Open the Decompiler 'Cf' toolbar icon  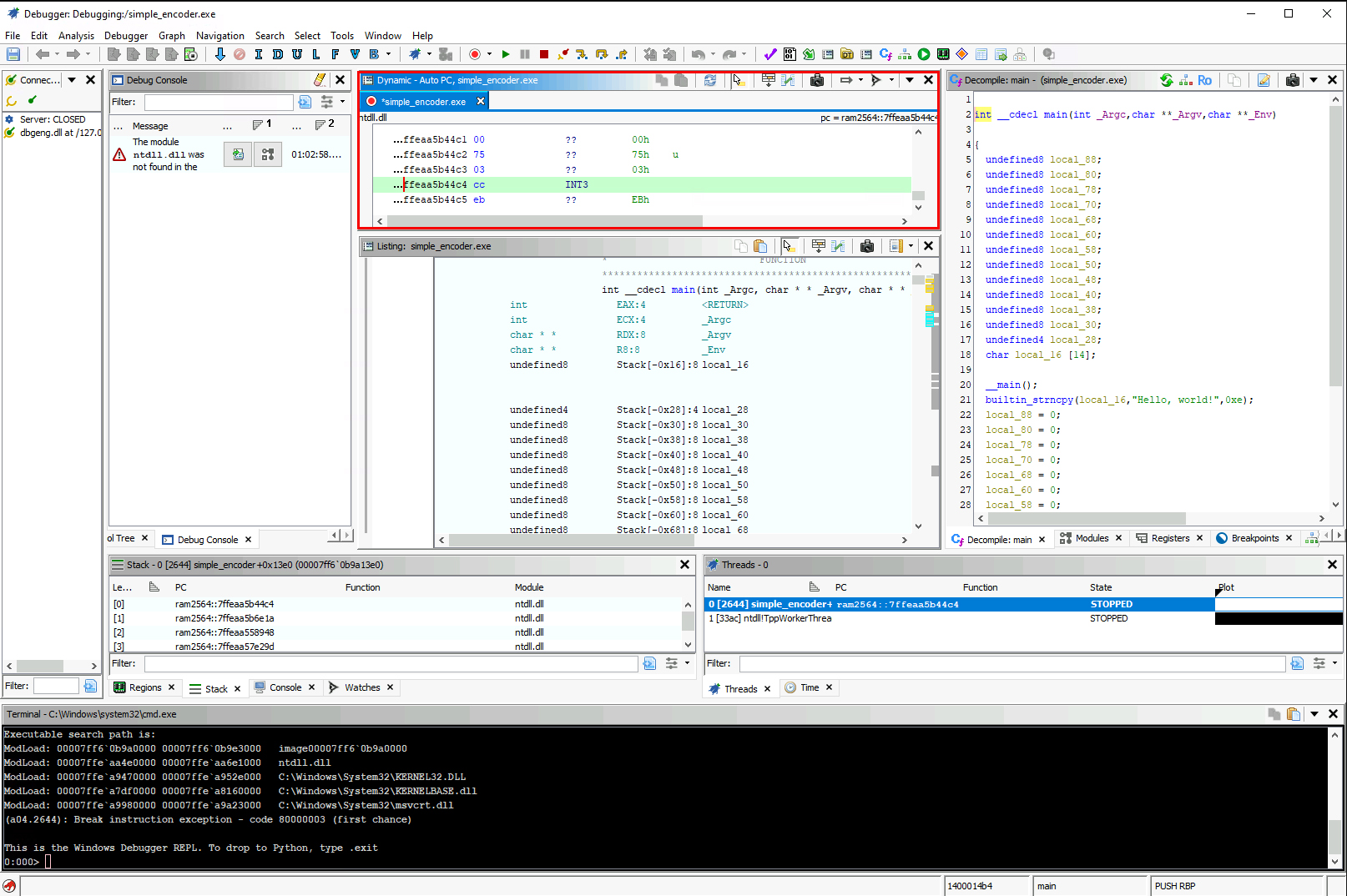pos(885,54)
